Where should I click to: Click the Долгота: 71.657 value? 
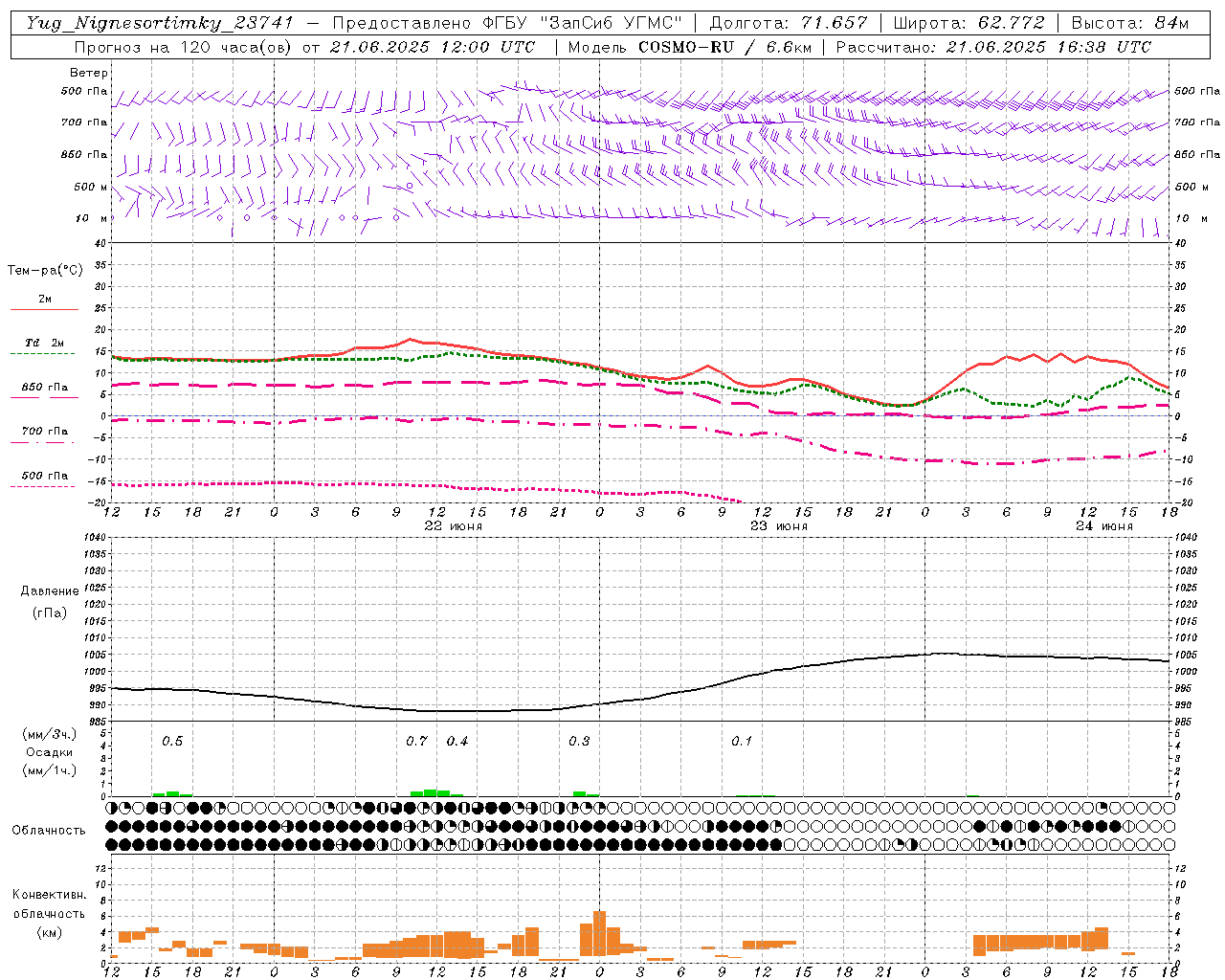[789, 23]
